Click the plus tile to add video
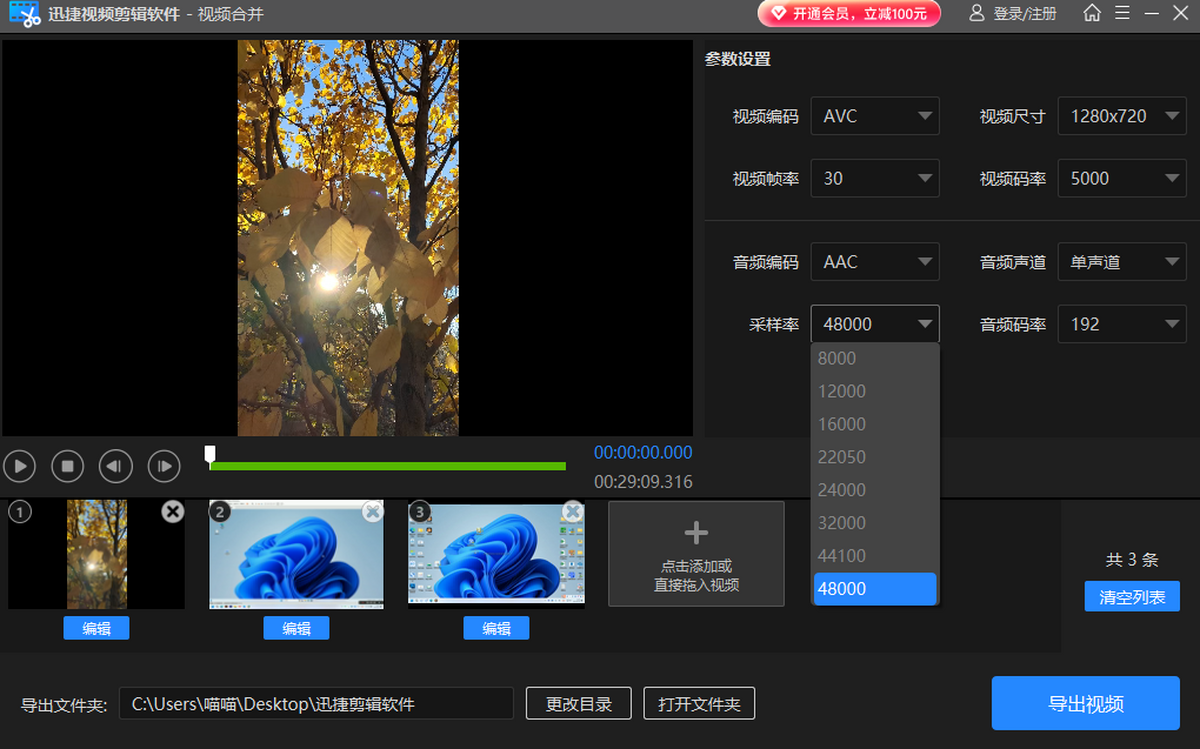 [x=696, y=554]
